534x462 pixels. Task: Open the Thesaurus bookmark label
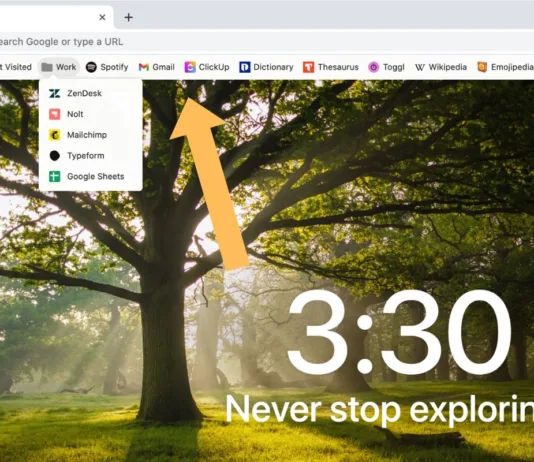[x=338, y=67]
